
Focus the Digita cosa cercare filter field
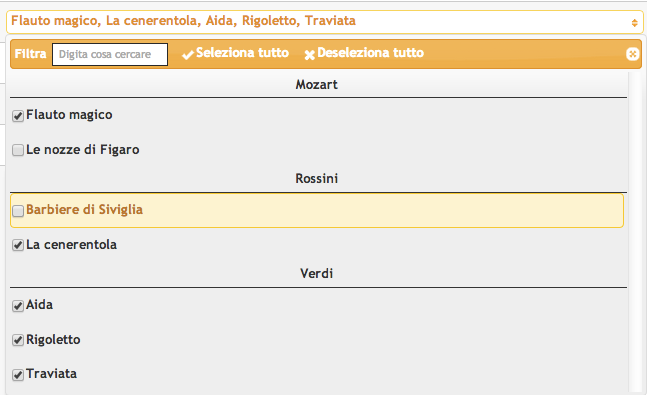pos(110,54)
